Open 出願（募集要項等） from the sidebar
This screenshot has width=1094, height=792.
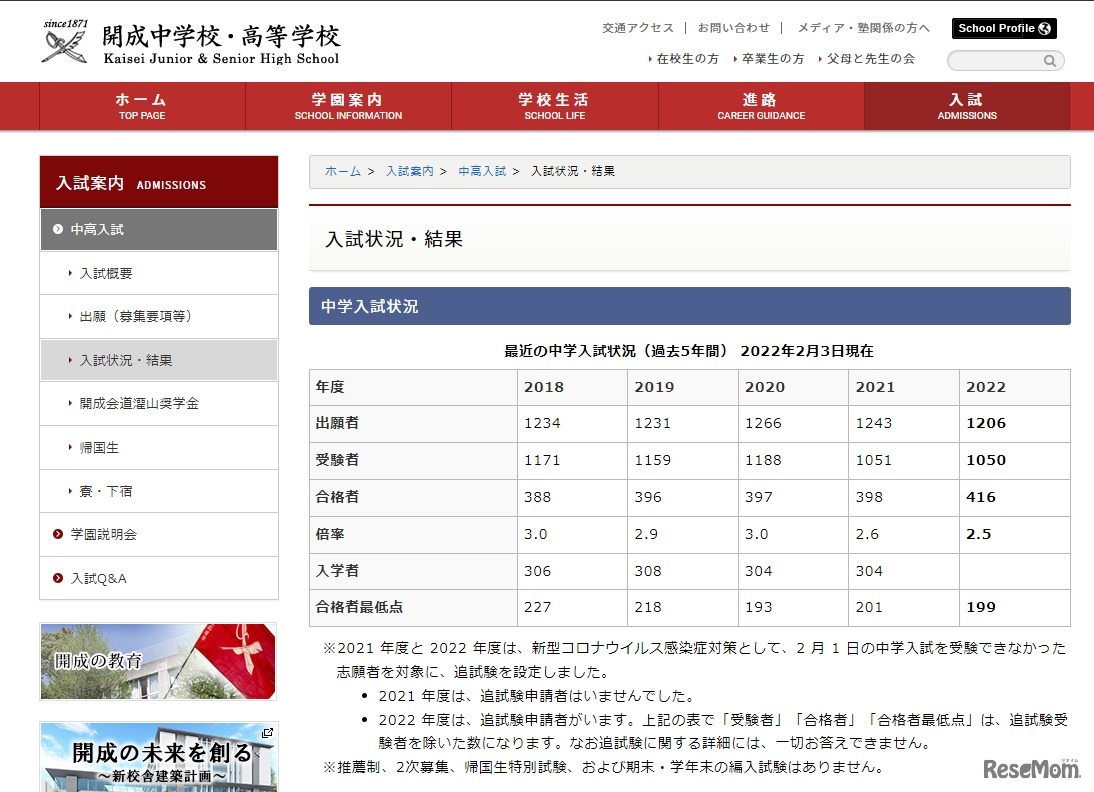pos(135,316)
